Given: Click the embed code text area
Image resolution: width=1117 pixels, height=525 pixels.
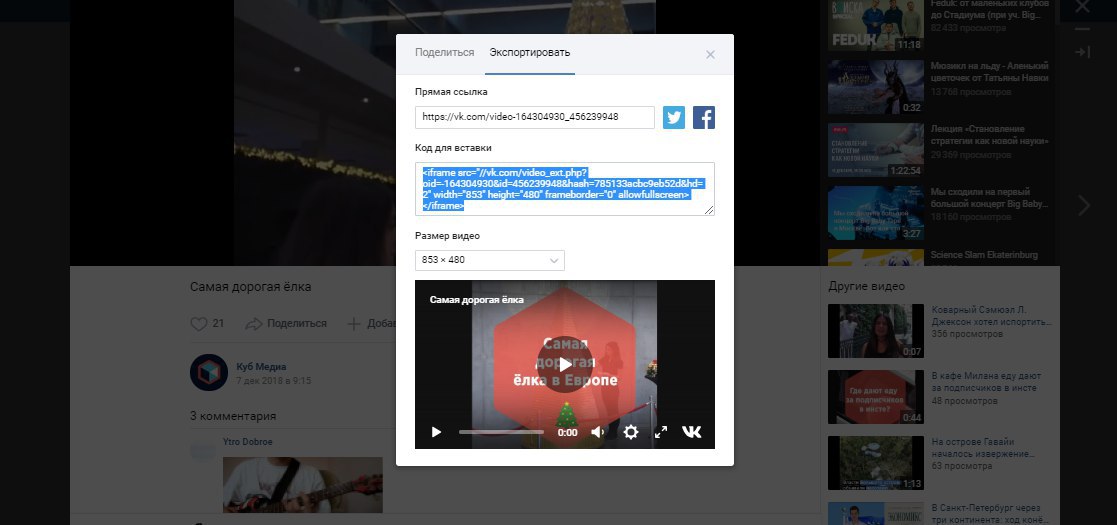Looking at the screenshot, I should click(x=564, y=189).
